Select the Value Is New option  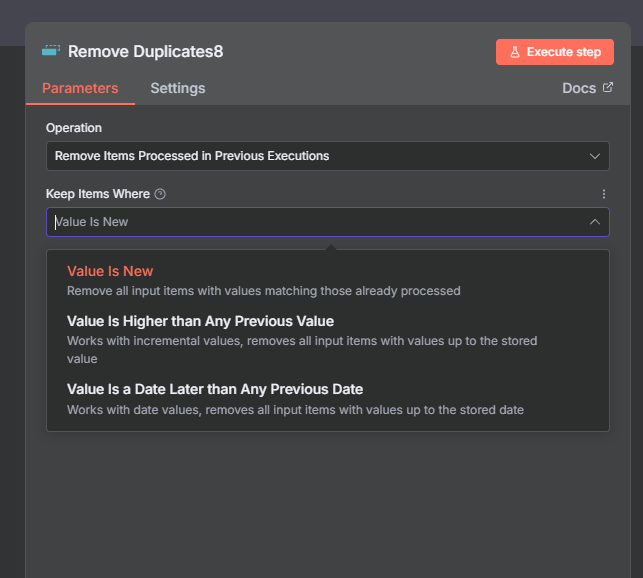(110, 271)
